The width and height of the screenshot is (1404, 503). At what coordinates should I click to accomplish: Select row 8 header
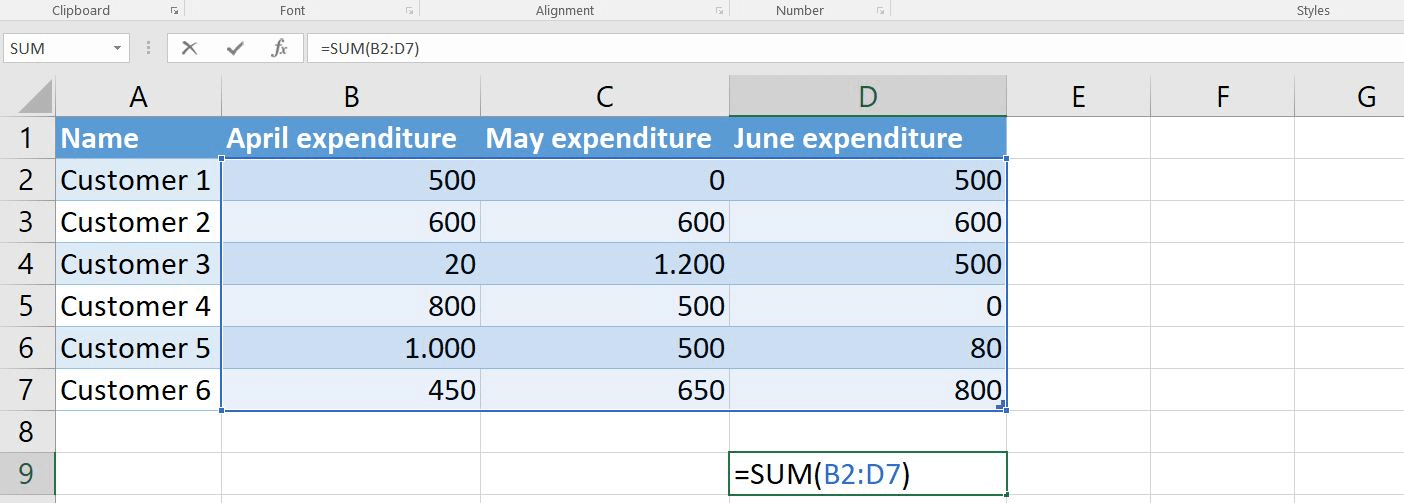click(27, 432)
